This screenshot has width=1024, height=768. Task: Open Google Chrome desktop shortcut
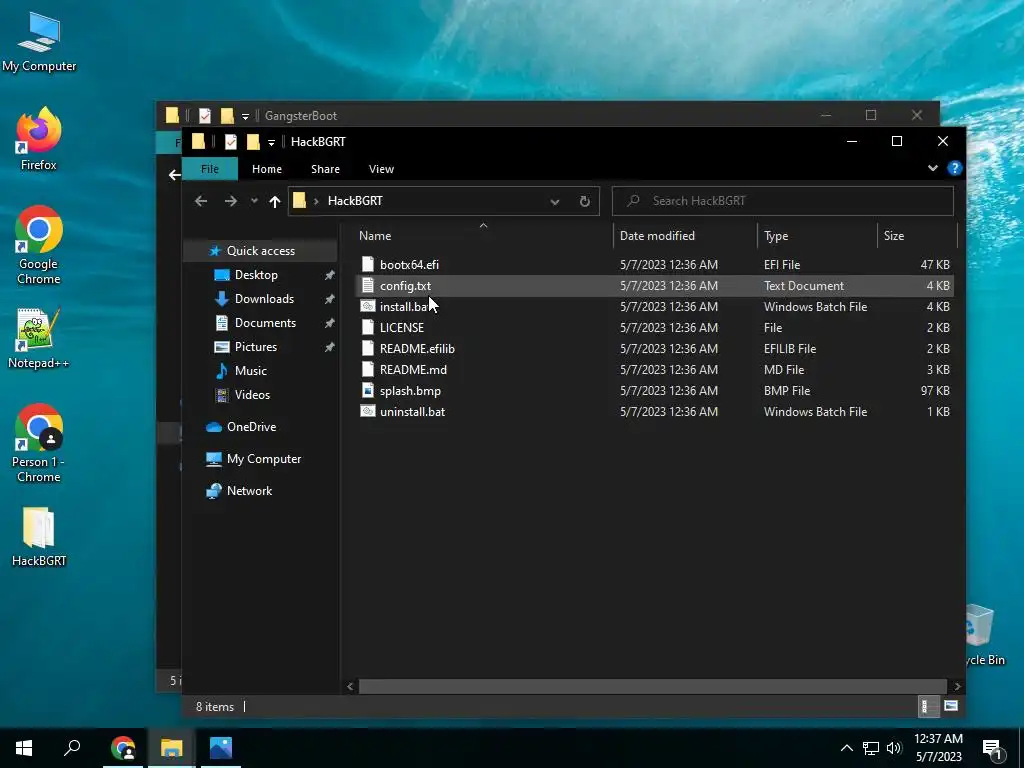[x=39, y=245]
